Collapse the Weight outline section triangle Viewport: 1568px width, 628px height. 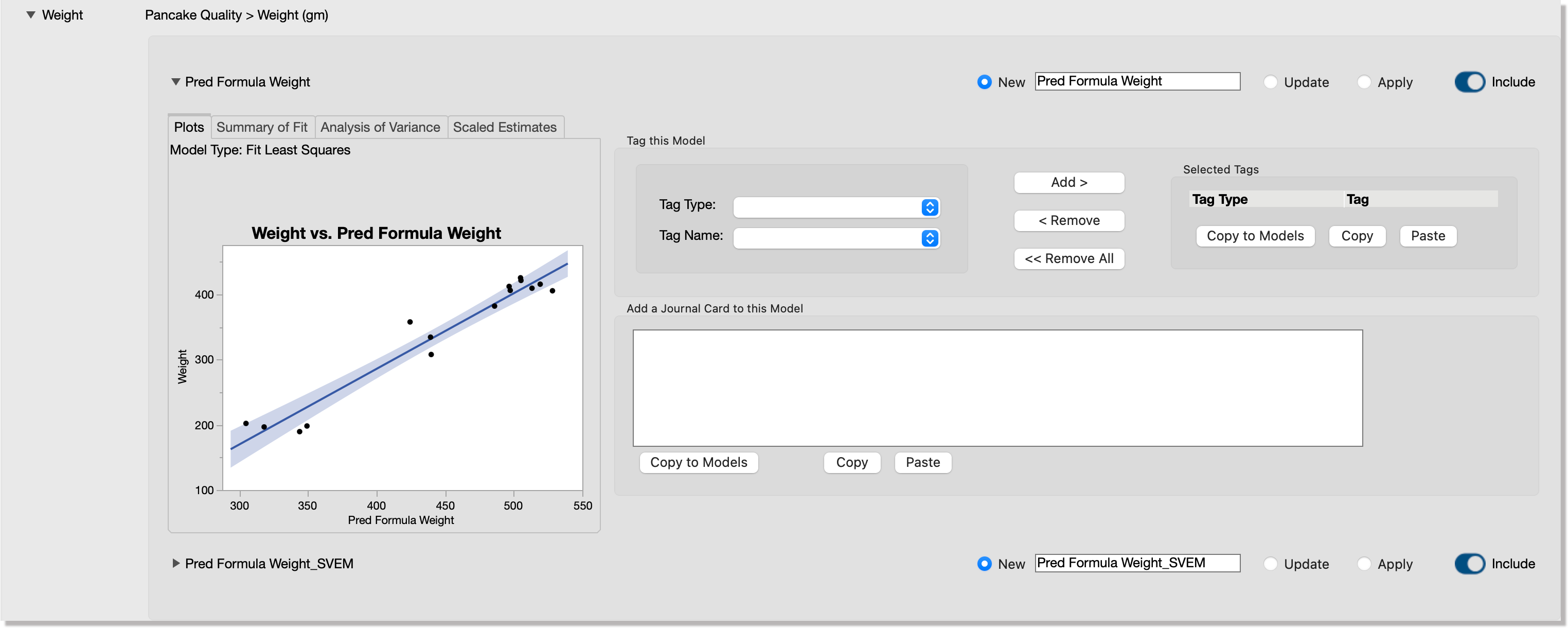30,14
